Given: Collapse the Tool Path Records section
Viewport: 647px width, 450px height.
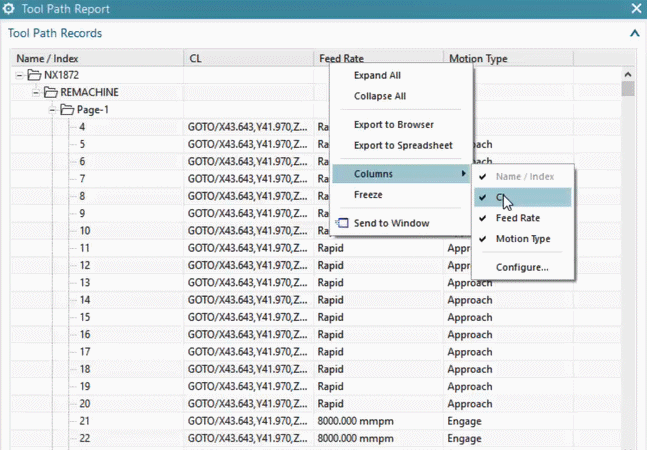Looking at the screenshot, I should pyautogui.click(x=634, y=33).
